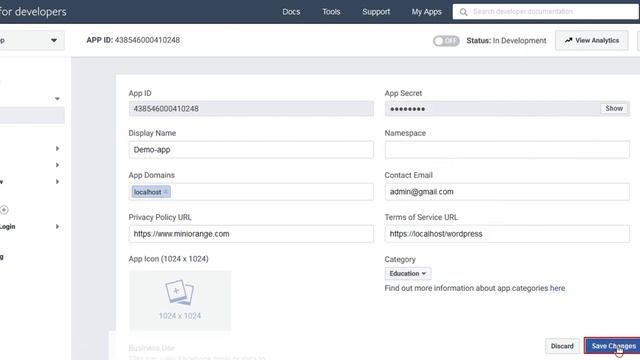The height and width of the screenshot is (360, 640).
Task: Click the search magnifier icon
Action: pos(463,12)
